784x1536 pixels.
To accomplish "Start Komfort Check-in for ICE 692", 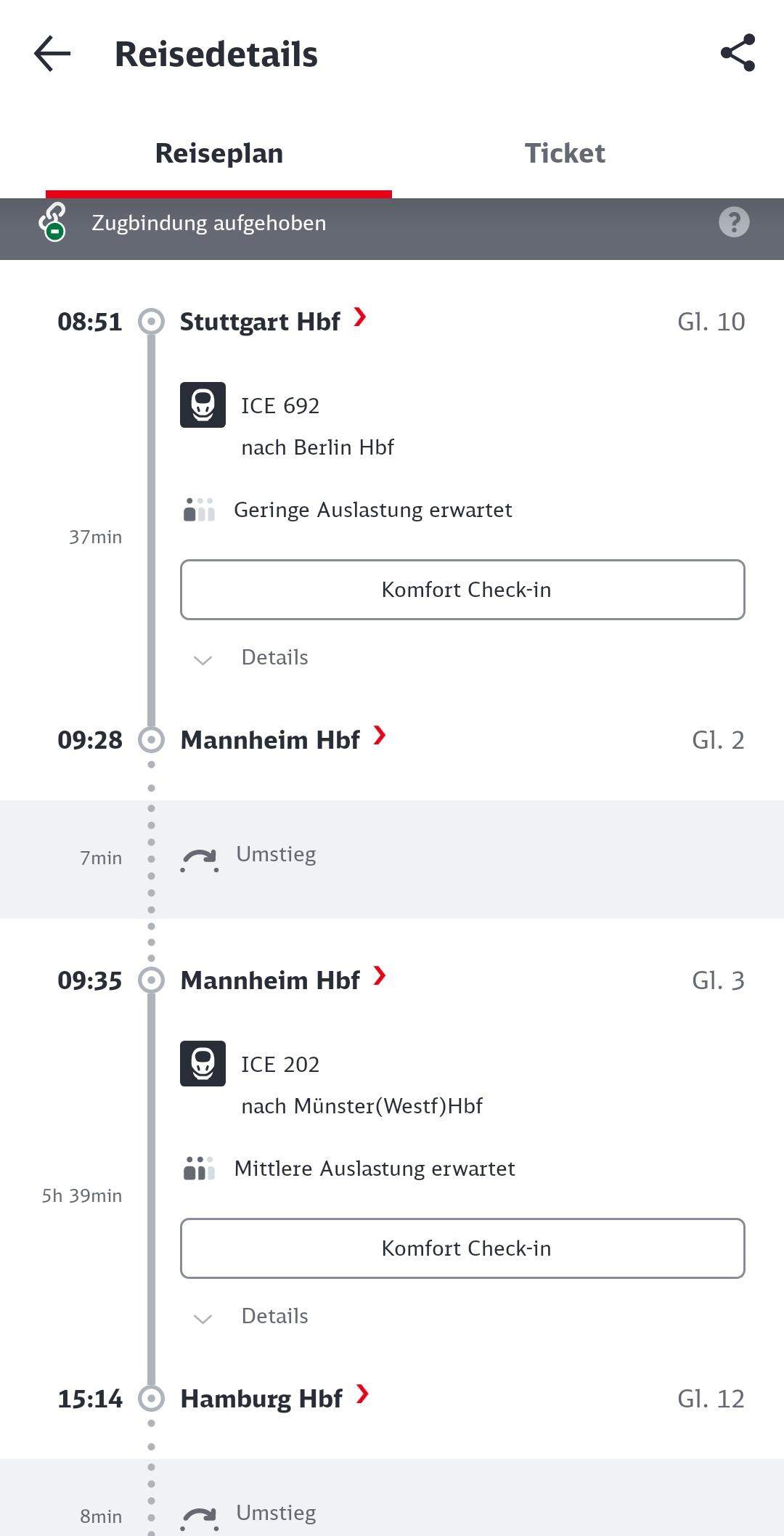I will (462, 590).
